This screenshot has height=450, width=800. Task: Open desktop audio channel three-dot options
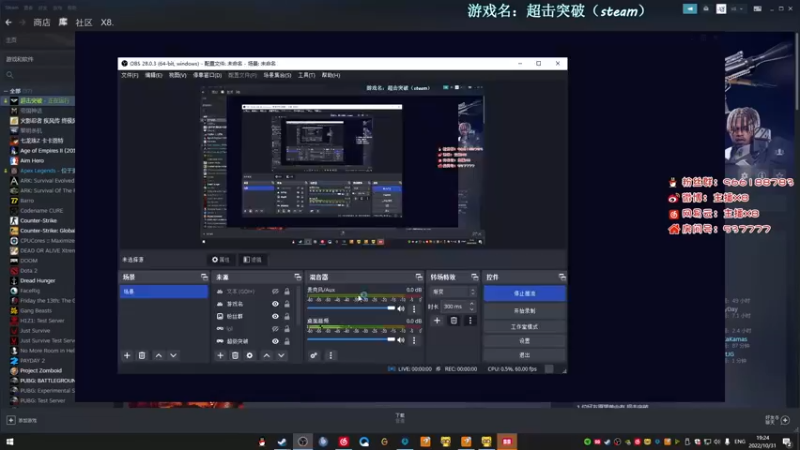tap(414, 340)
